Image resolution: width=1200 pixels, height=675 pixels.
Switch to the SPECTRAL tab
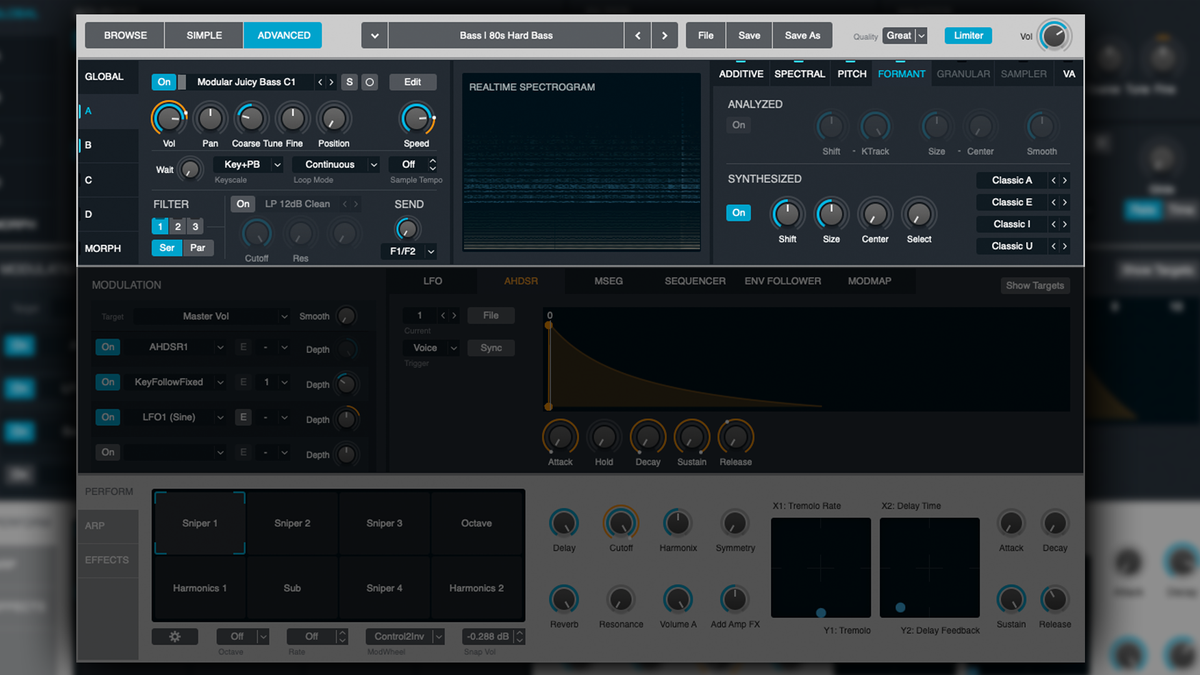pos(799,73)
